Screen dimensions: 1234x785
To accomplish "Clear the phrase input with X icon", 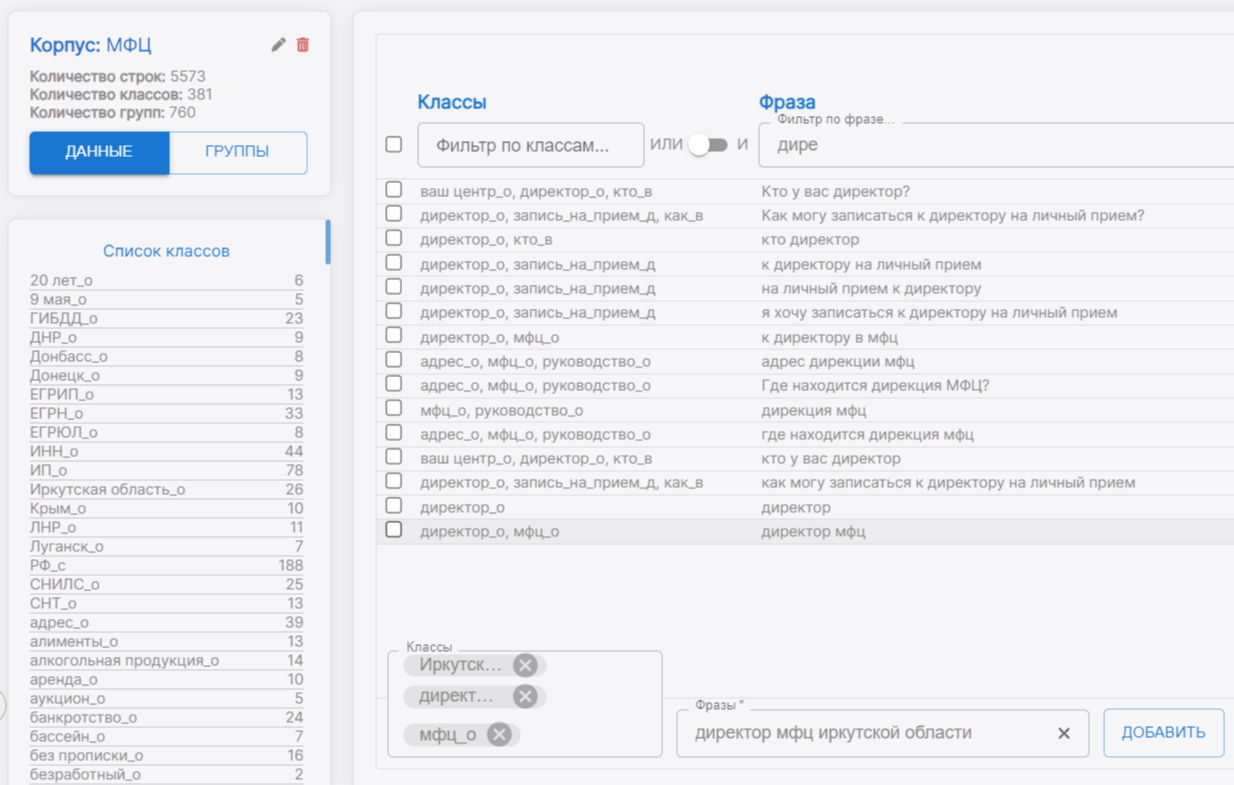I will 1064,733.
